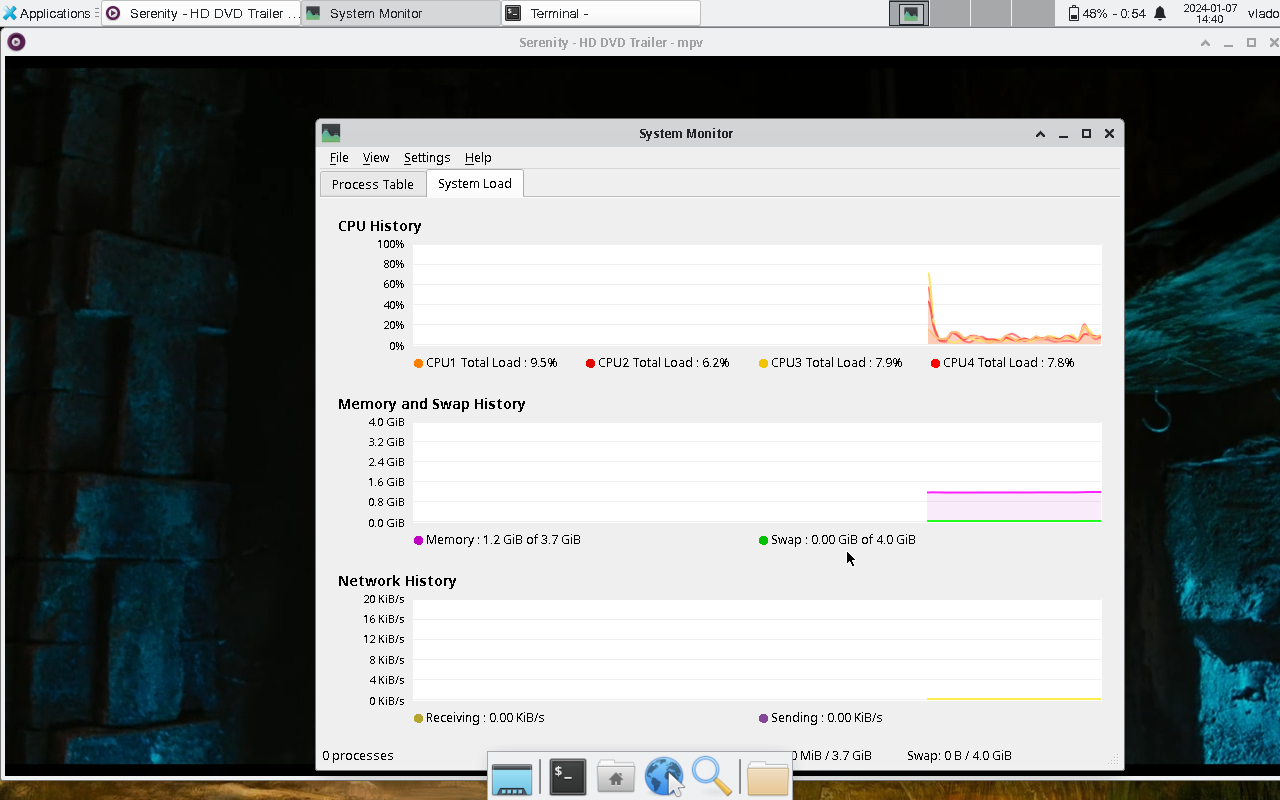
Task: Click the System Monitor window title icon
Action: point(331,133)
